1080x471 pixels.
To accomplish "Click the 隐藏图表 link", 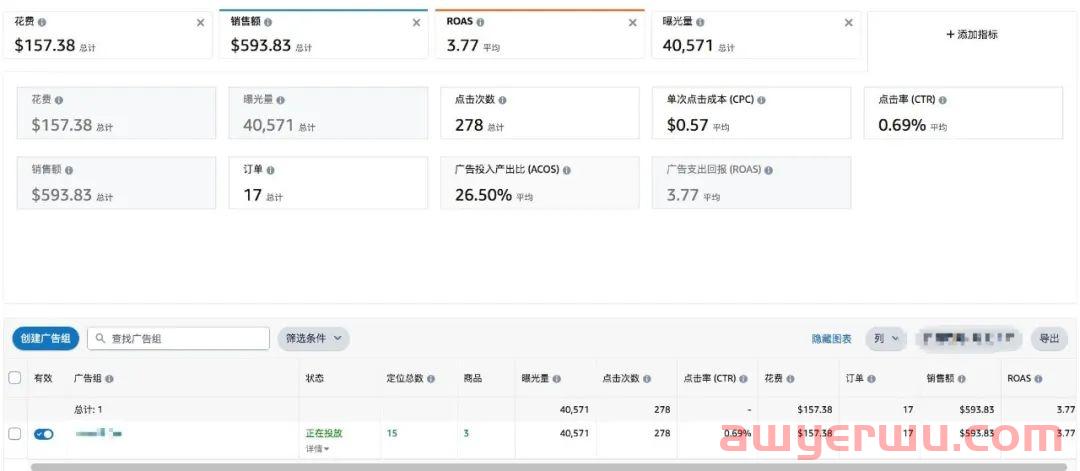I will pyautogui.click(x=831, y=339).
